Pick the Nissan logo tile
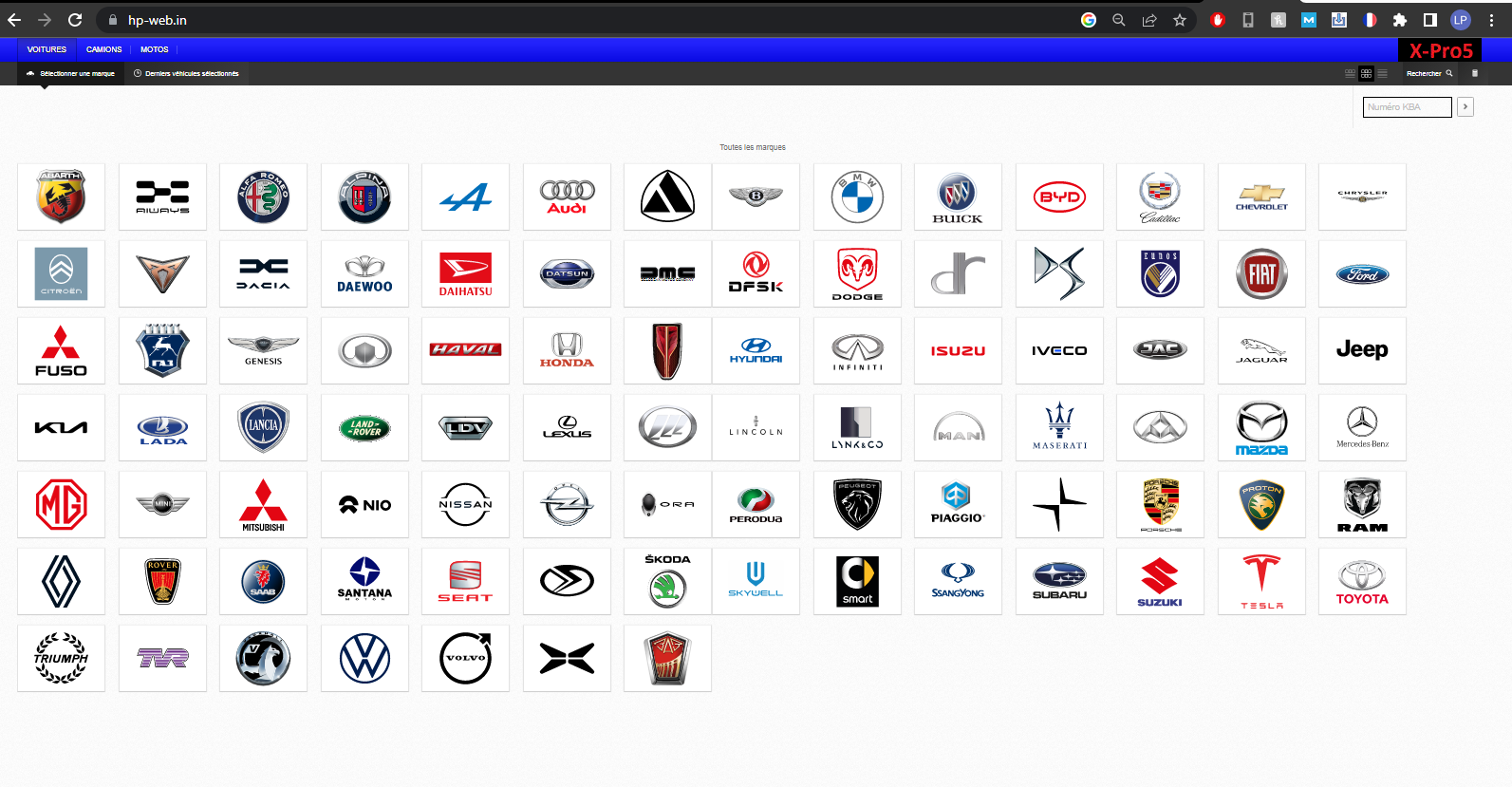Viewport: 1512px width, 787px height. click(465, 504)
